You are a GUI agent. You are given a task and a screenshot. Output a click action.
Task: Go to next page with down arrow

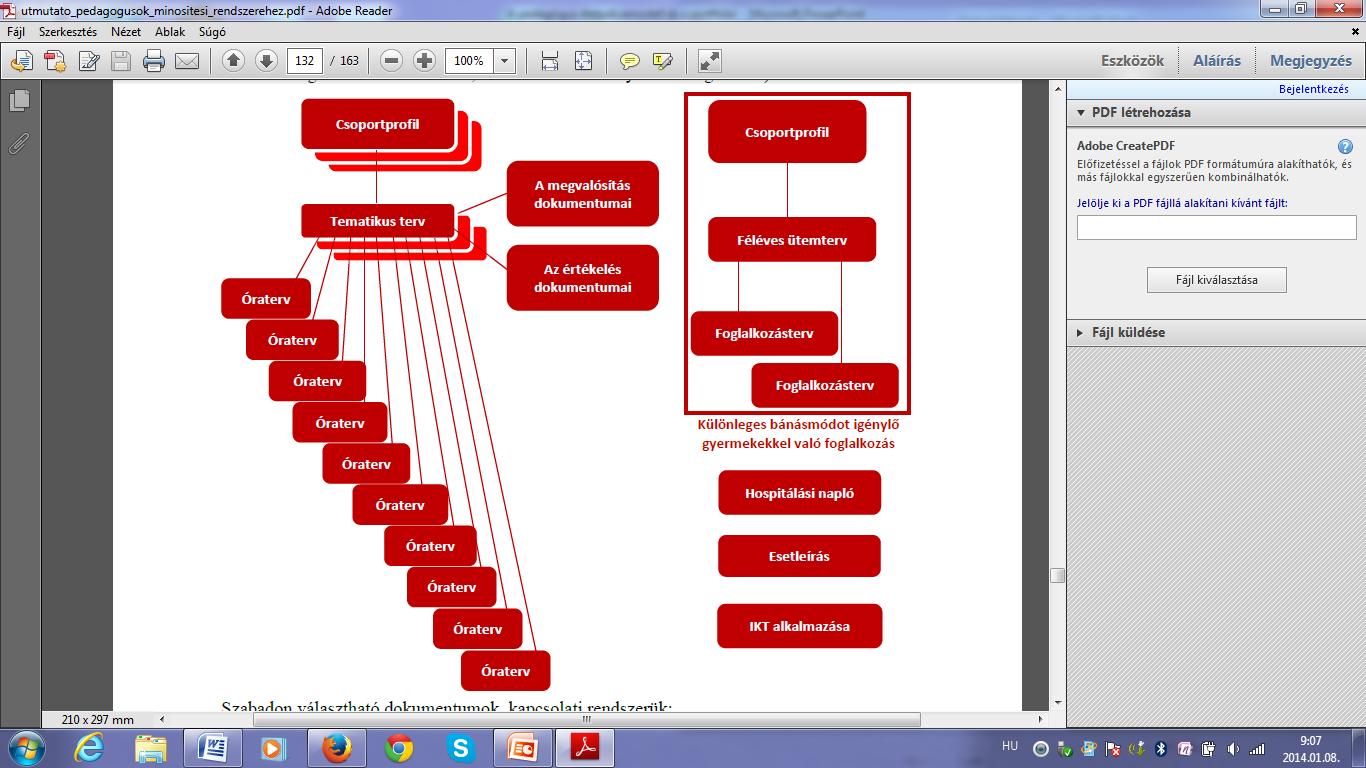pyautogui.click(x=266, y=61)
